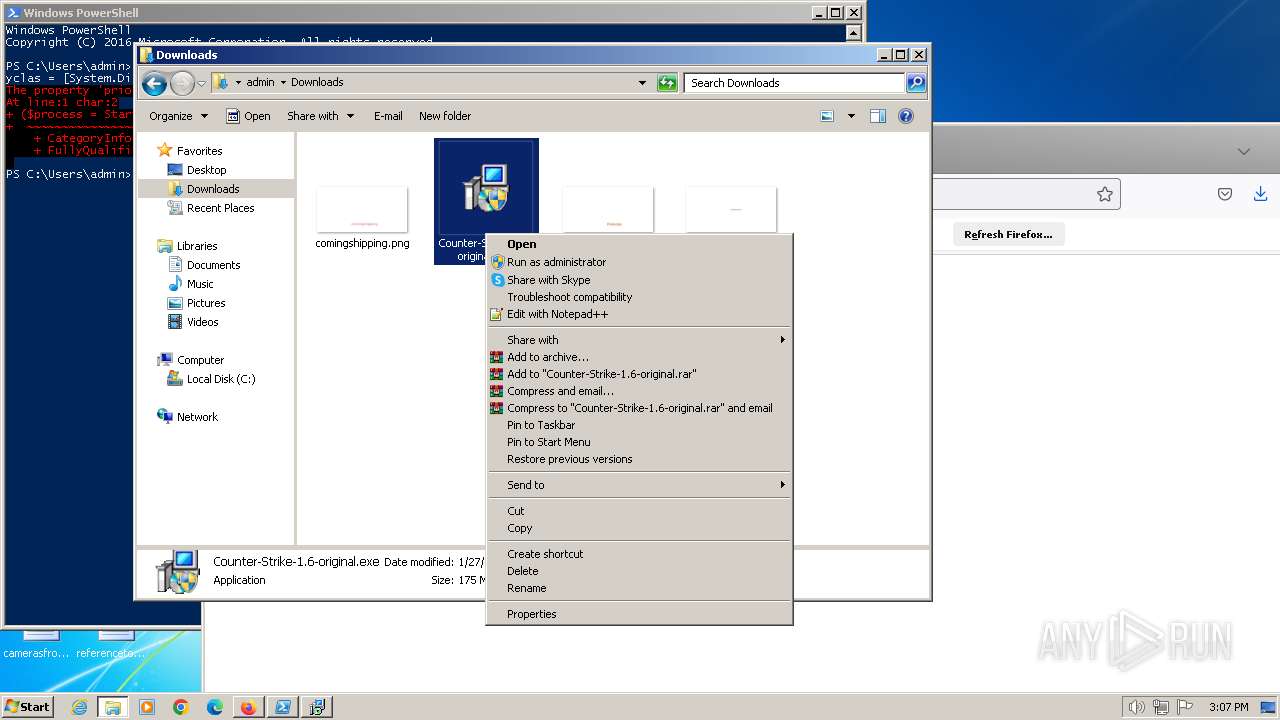Choose Pin to Start Menu

click(x=639, y=442)
